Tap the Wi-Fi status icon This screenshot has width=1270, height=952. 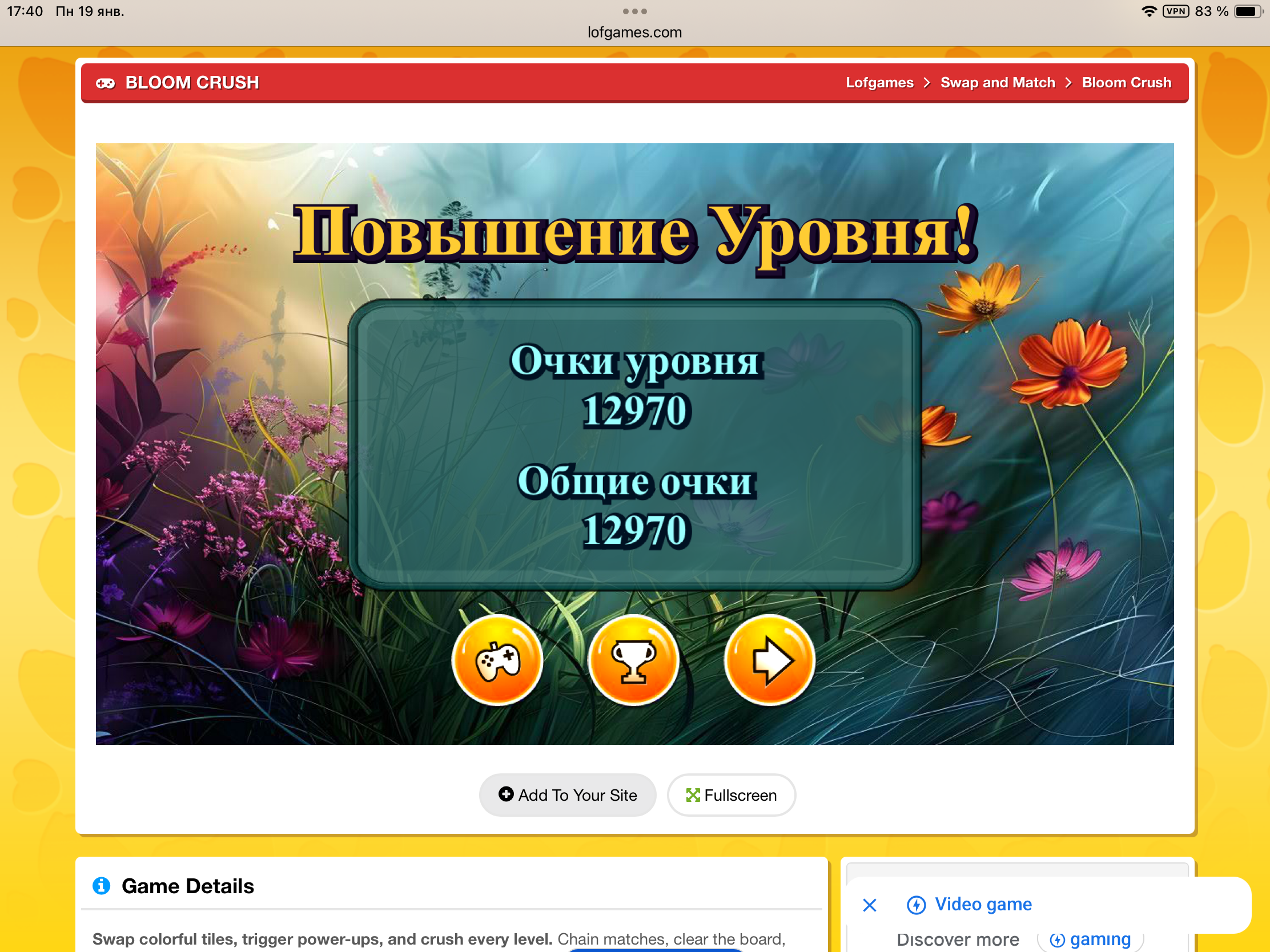tap(1149, 11)
